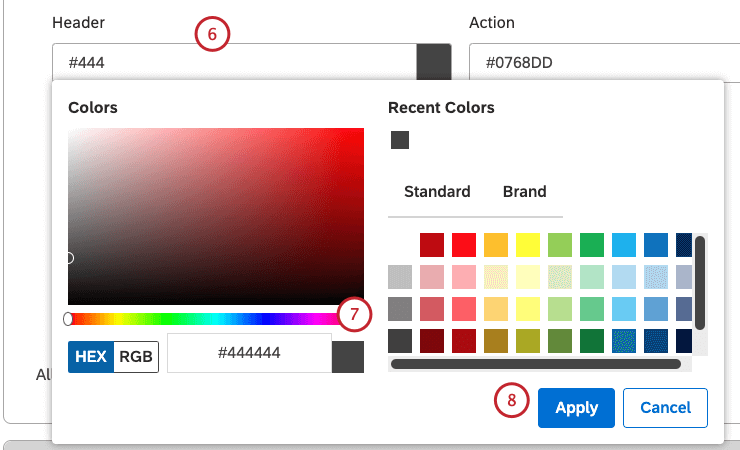This screenshot has height=450, width=740.
Task: Select the orange swatch in top row
Action: point(496,245)
